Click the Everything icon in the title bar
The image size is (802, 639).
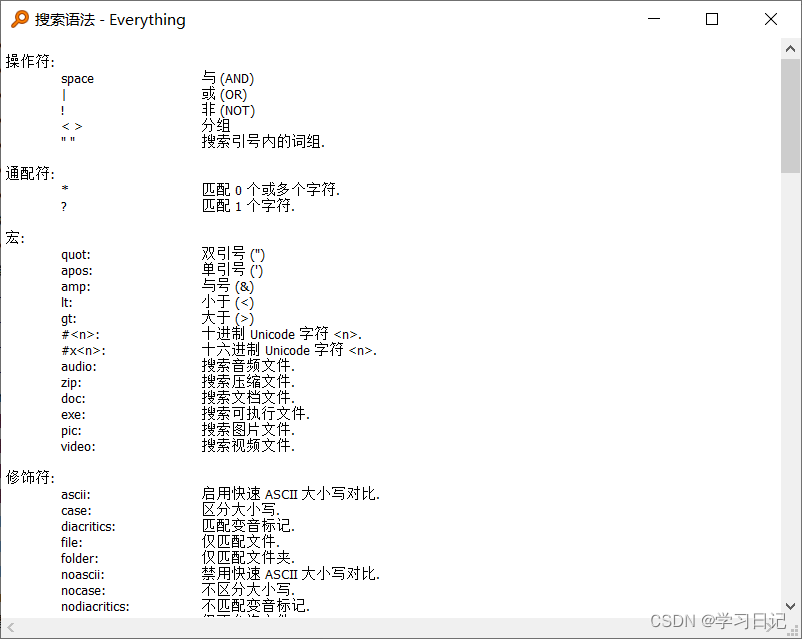tap(18, 19)
